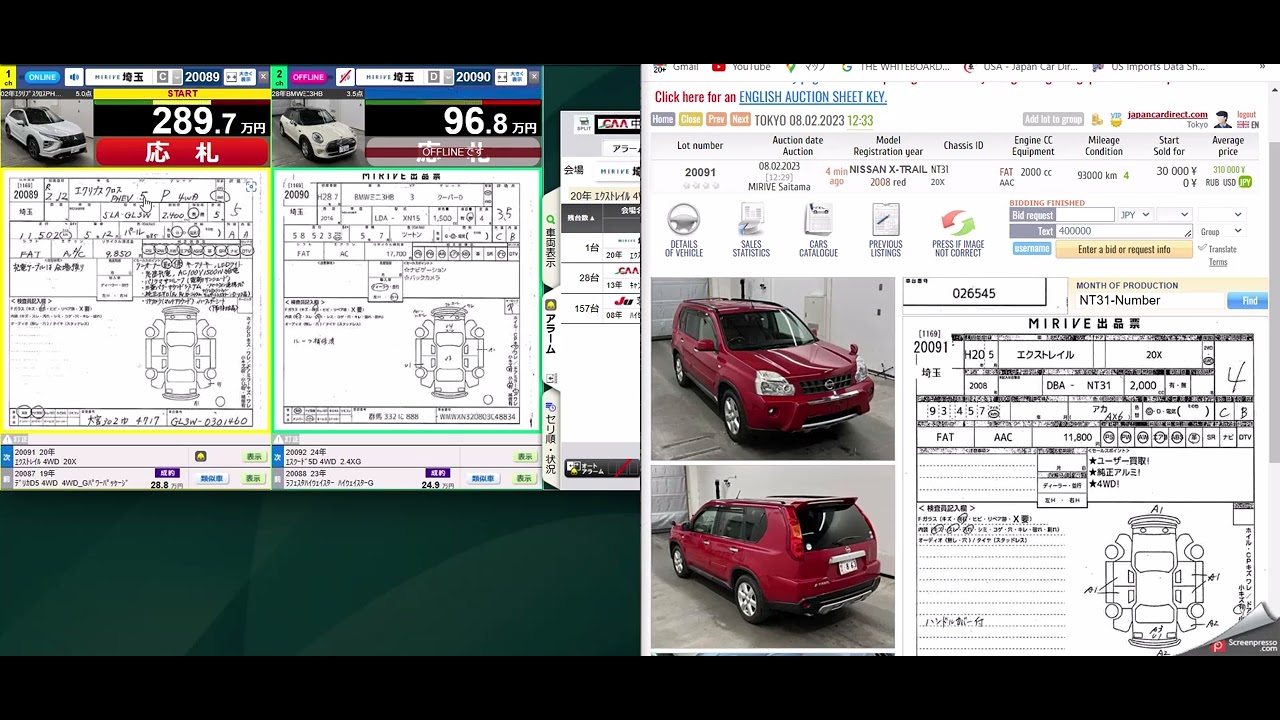Click 類似車 for lot 20087
This screenshot has height=720, width=1280.
[212, 478]
